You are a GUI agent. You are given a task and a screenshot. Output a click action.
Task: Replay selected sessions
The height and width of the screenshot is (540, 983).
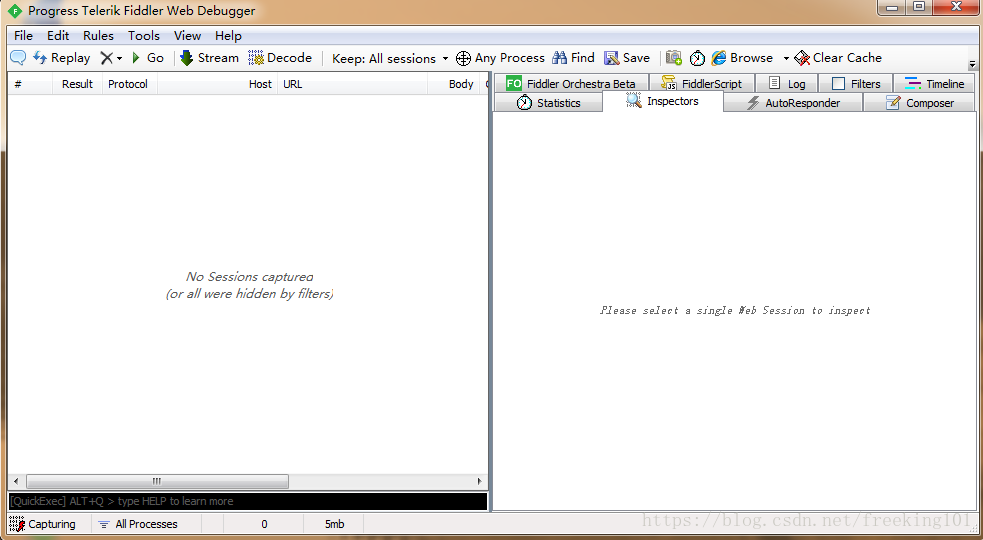coord(61,58)
